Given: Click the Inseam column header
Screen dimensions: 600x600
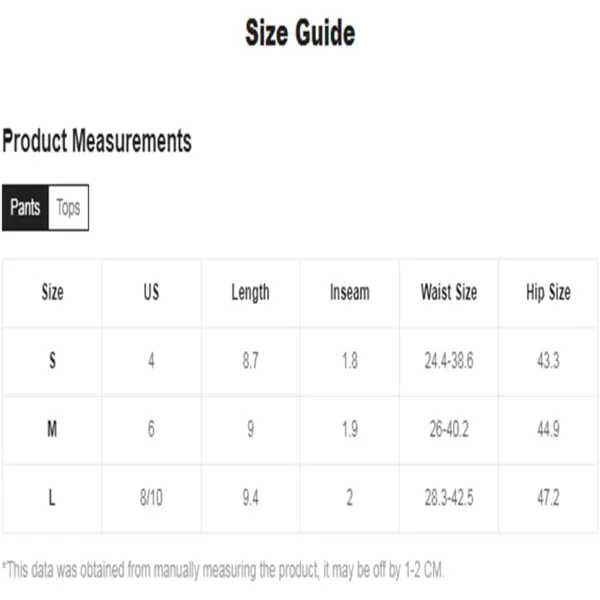Looking at the screenshot, I should click(x=349, y=293).
